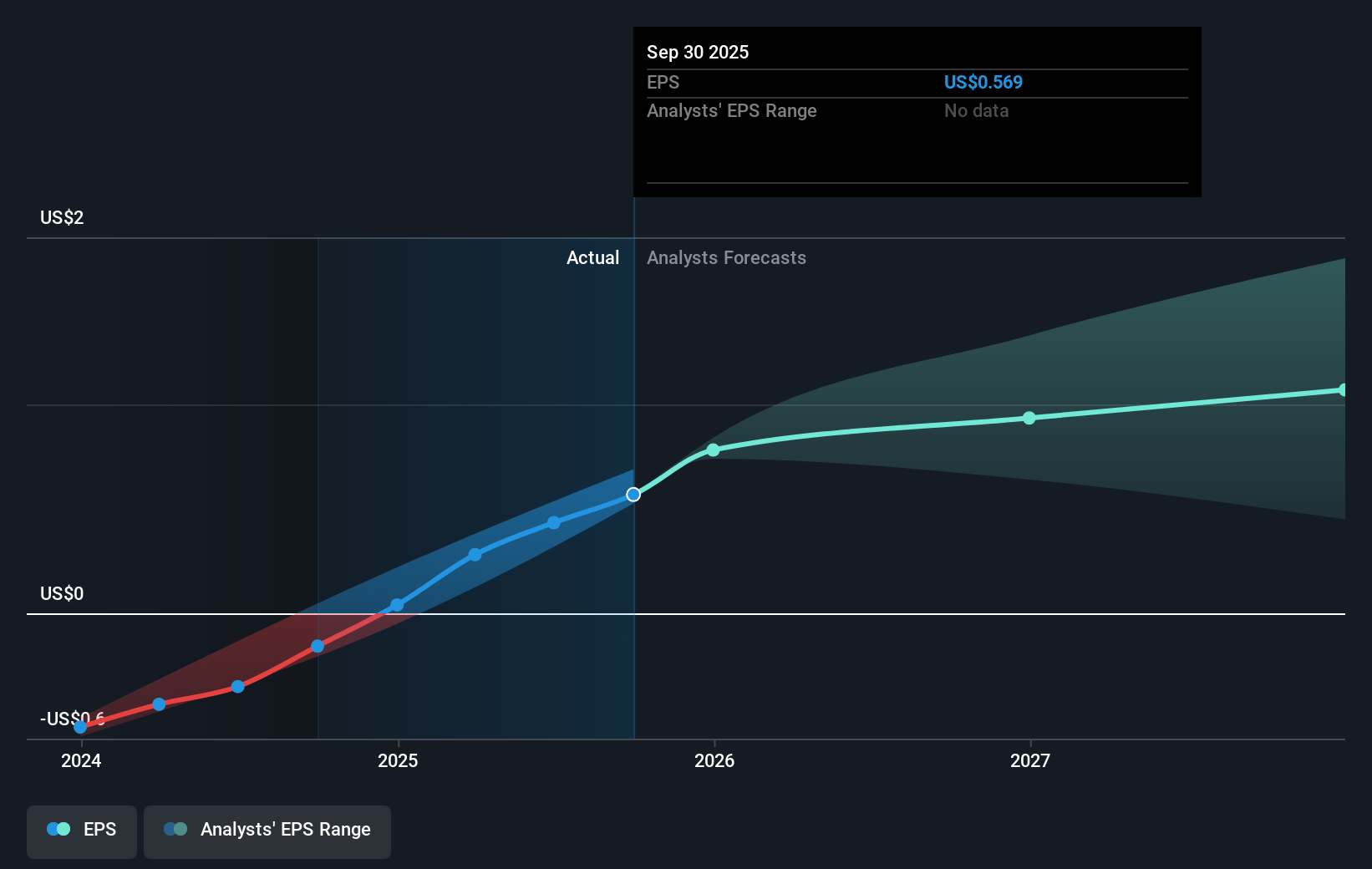Click the 2026 x-axis label
This screenshot has height=869, width=1372.
(x=714, y=760)
